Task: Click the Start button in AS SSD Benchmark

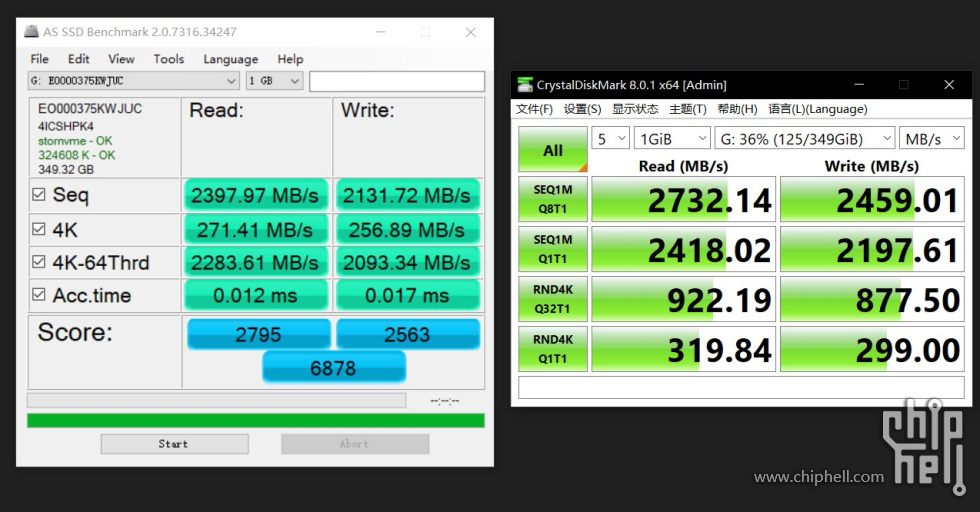Action: tap(174, 444)
